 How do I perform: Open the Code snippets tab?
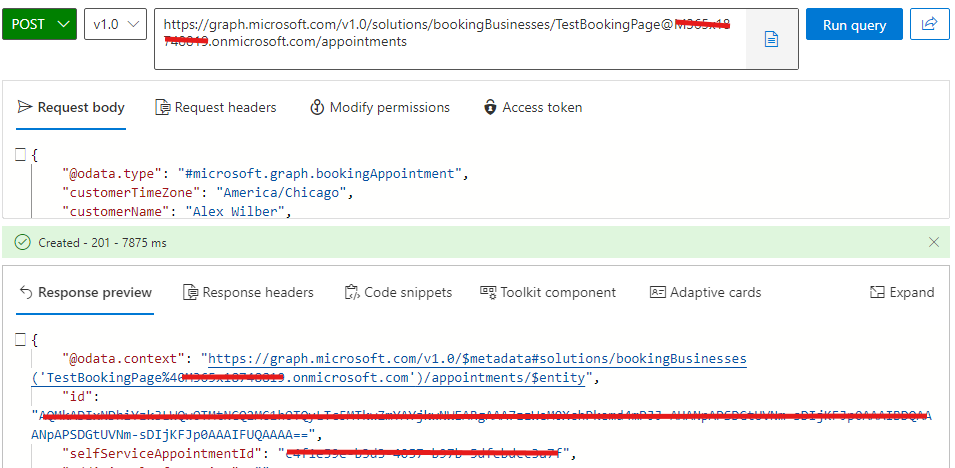[398, 293]
